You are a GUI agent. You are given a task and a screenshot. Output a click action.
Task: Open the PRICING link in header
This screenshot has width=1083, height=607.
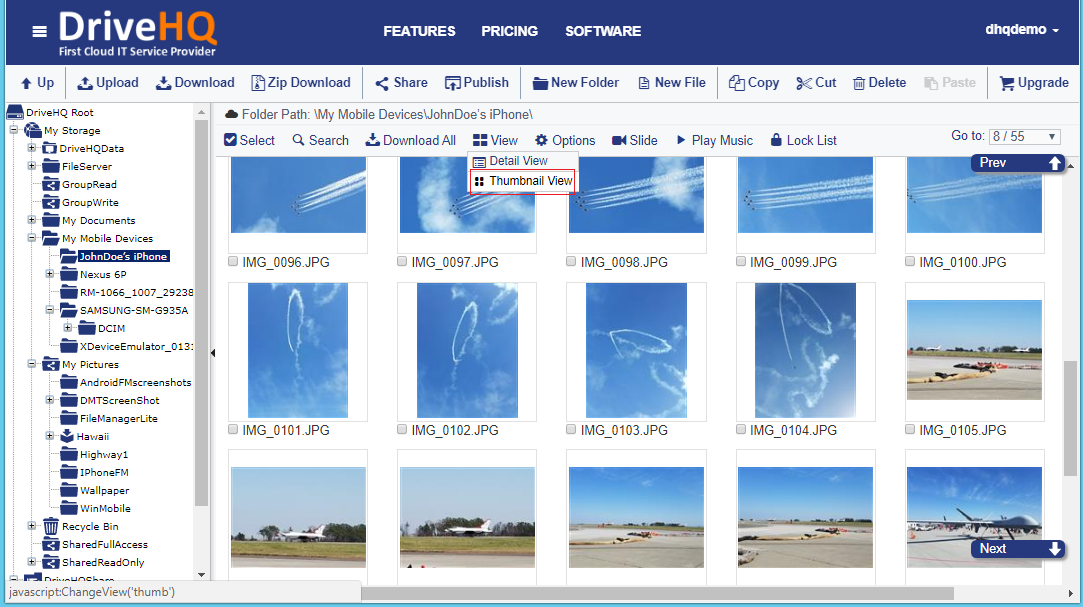509,31
